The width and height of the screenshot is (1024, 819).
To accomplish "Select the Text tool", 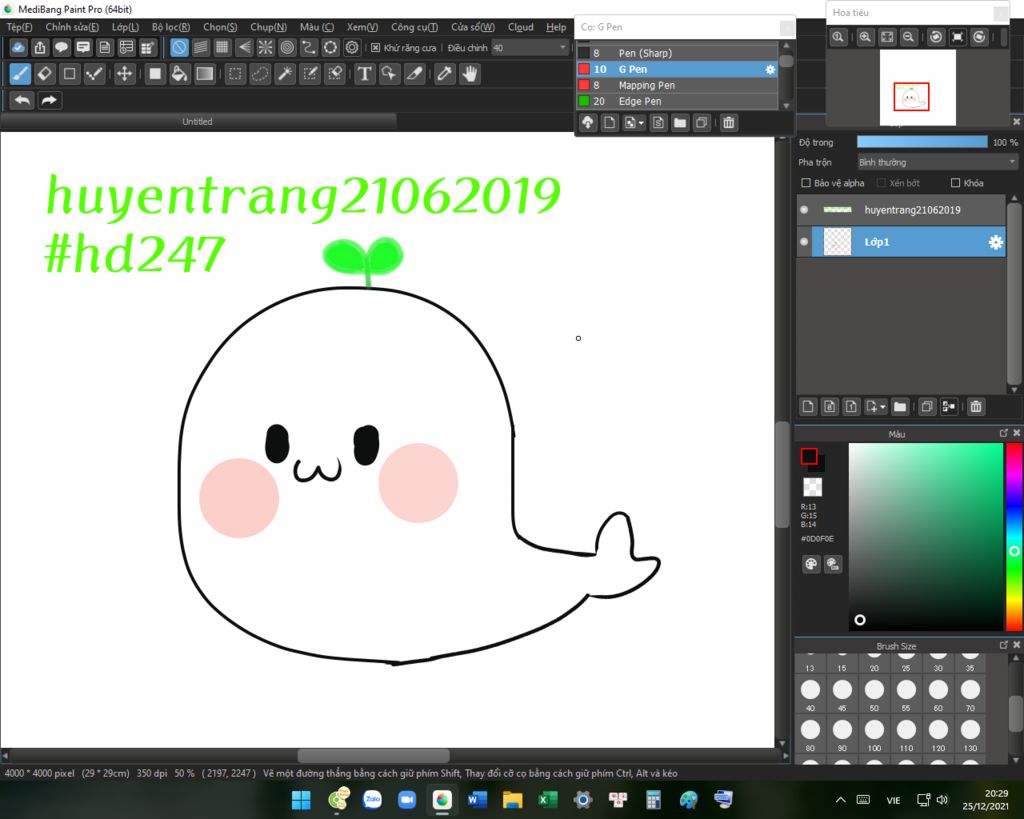I will pyautogui.click(x=364, y=74).
